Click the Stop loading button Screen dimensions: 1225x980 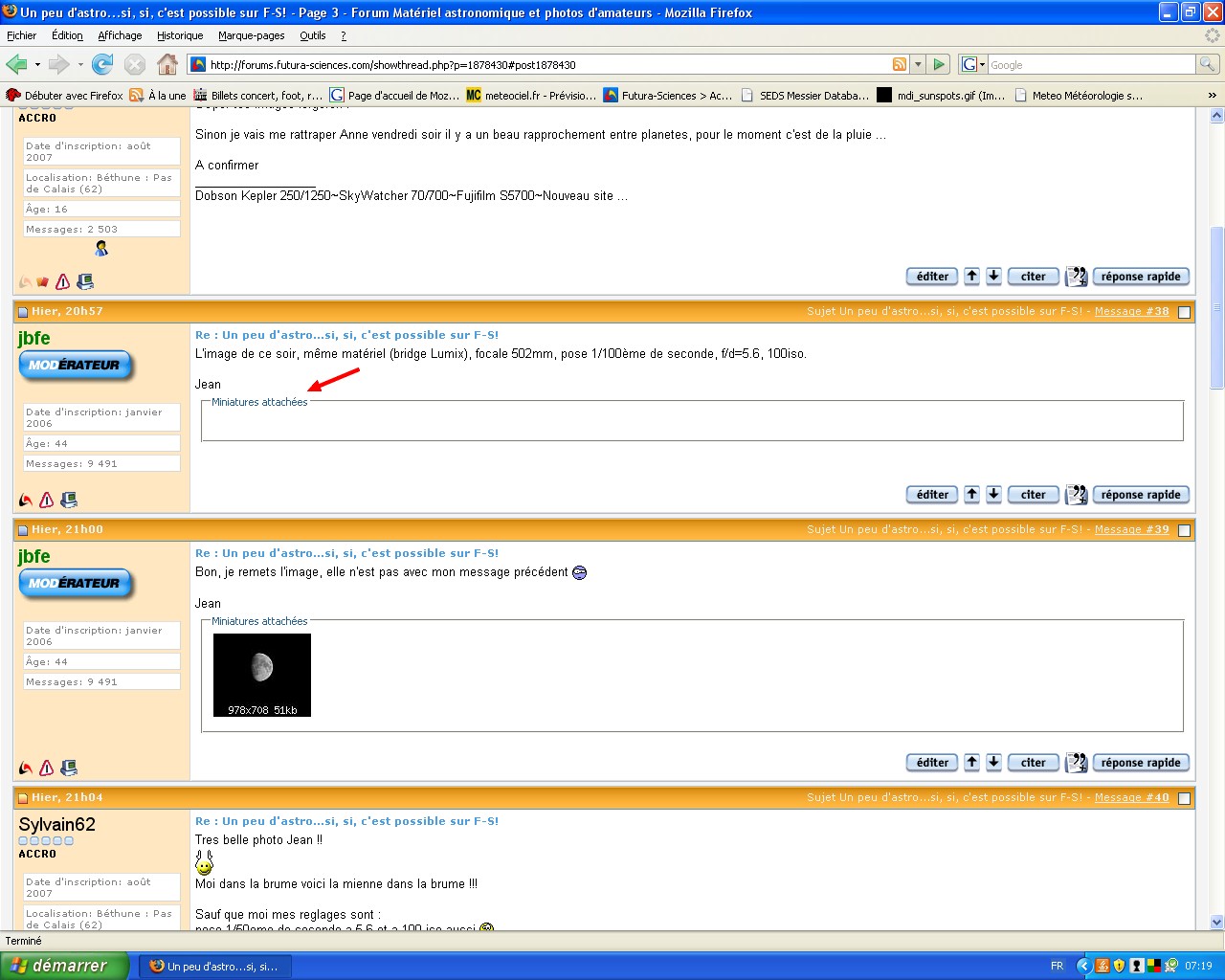click(x=135, y=64)
